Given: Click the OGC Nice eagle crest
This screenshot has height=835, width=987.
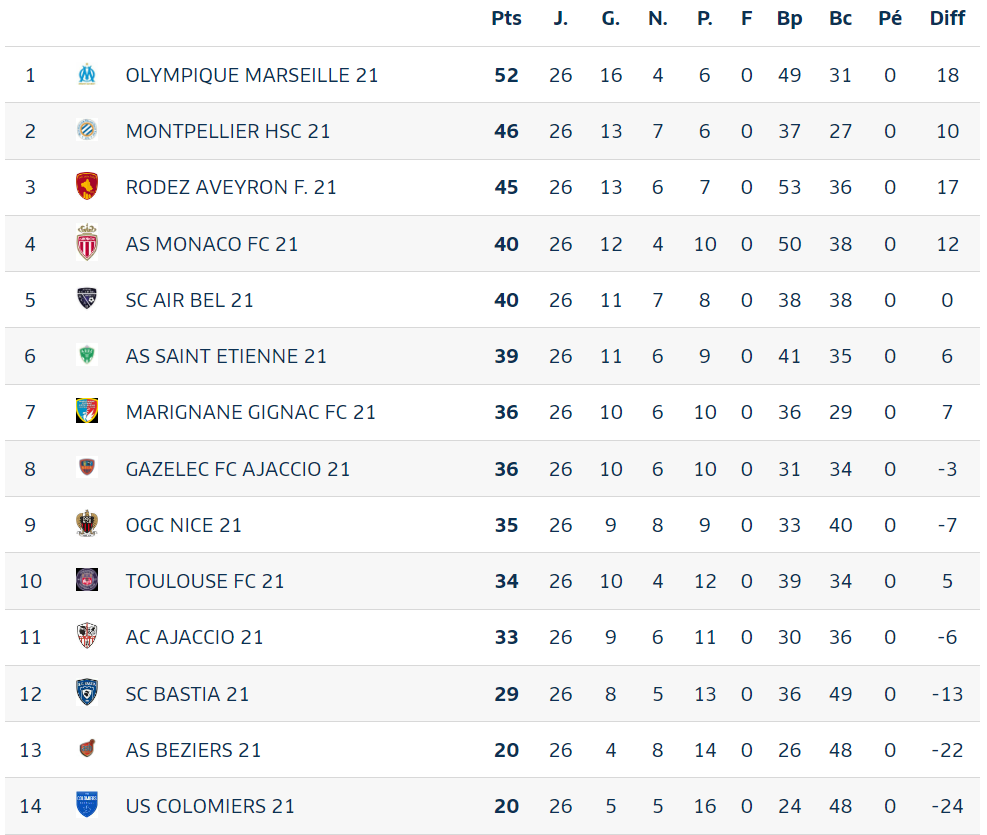Looking at the screenshot, I should coord(87,524).
